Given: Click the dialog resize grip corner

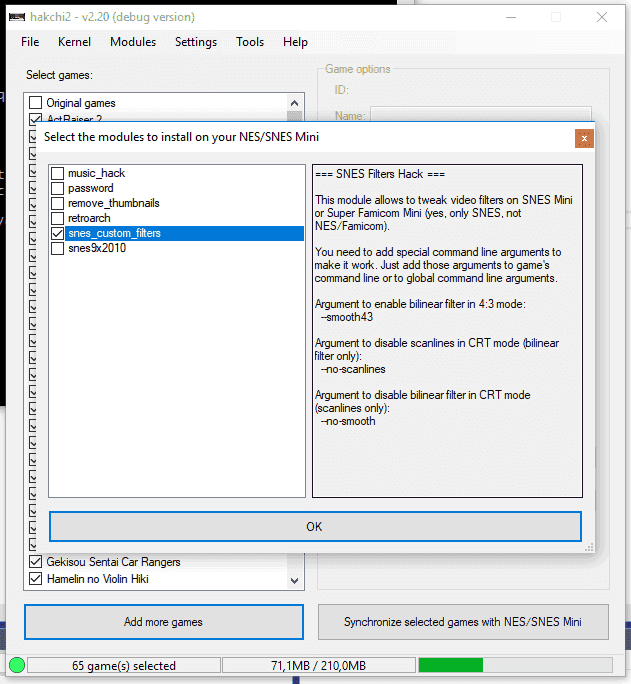Looking at the screenshot, I should [589, 547].
